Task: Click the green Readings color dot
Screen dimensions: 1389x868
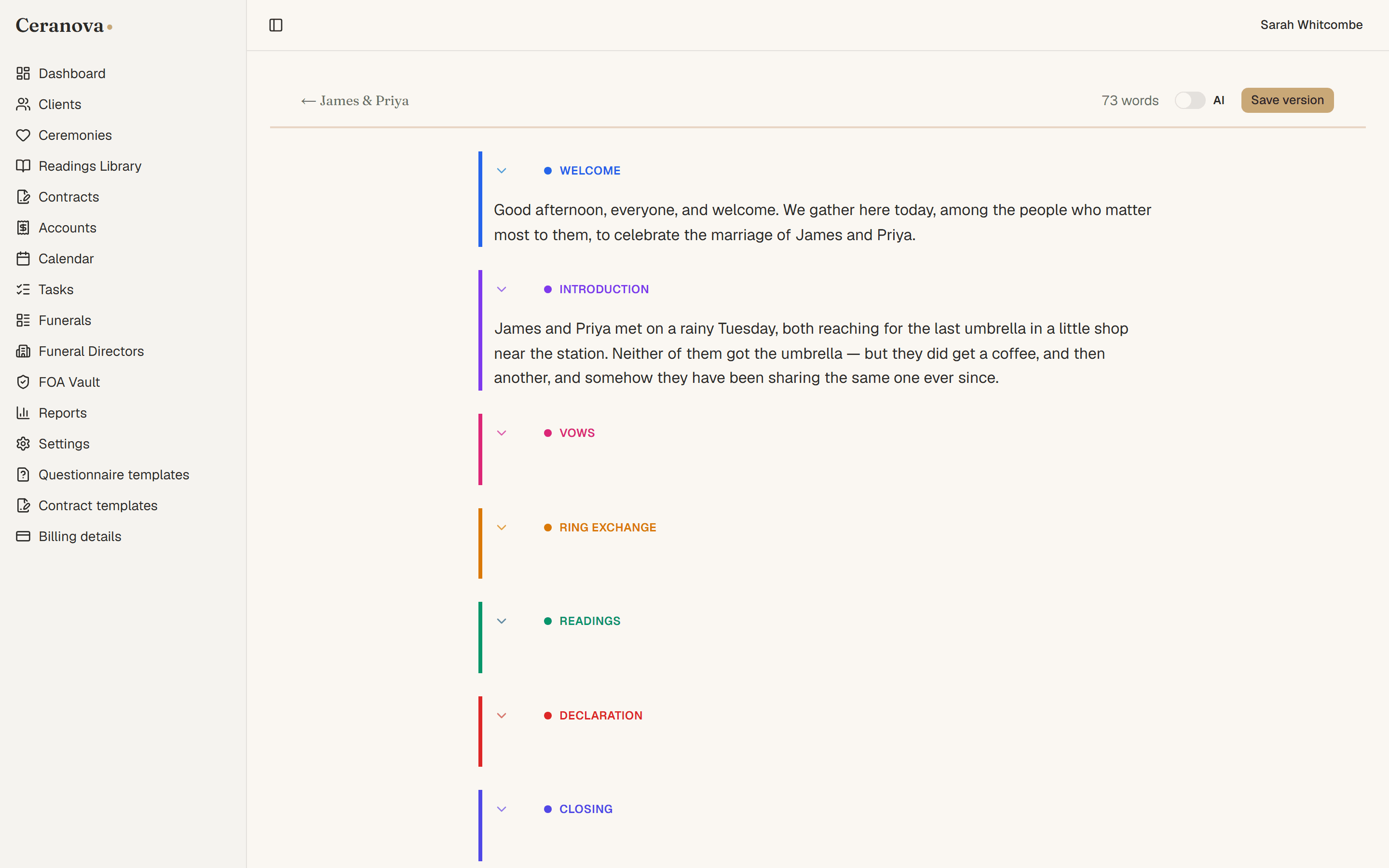Action: coord(547,621)
